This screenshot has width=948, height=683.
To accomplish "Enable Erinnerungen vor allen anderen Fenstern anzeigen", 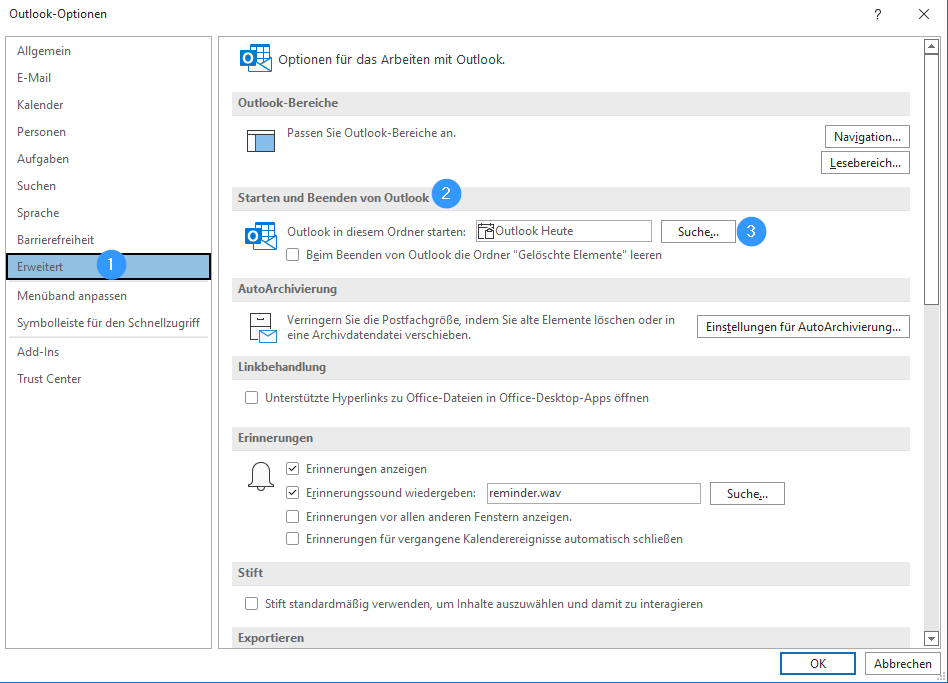I will tap(293, 517).
